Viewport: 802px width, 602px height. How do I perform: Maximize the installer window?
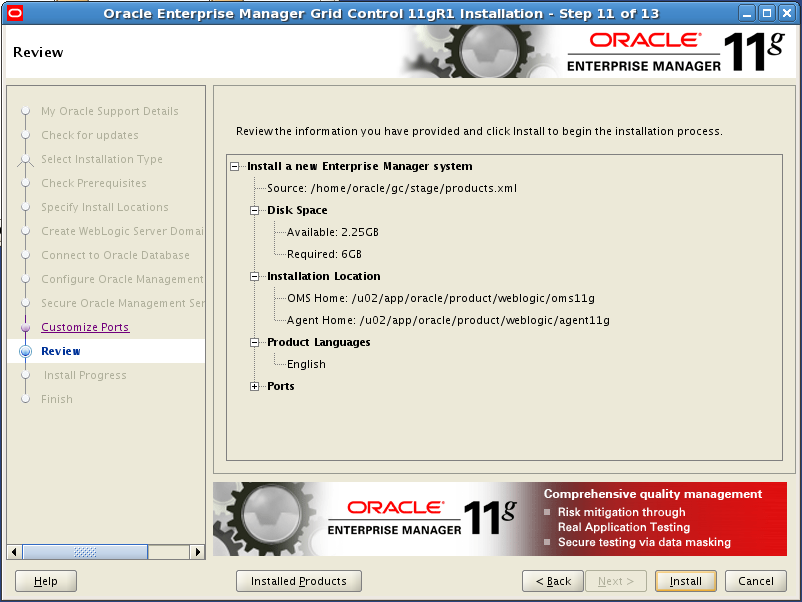(x=767, y=13)
